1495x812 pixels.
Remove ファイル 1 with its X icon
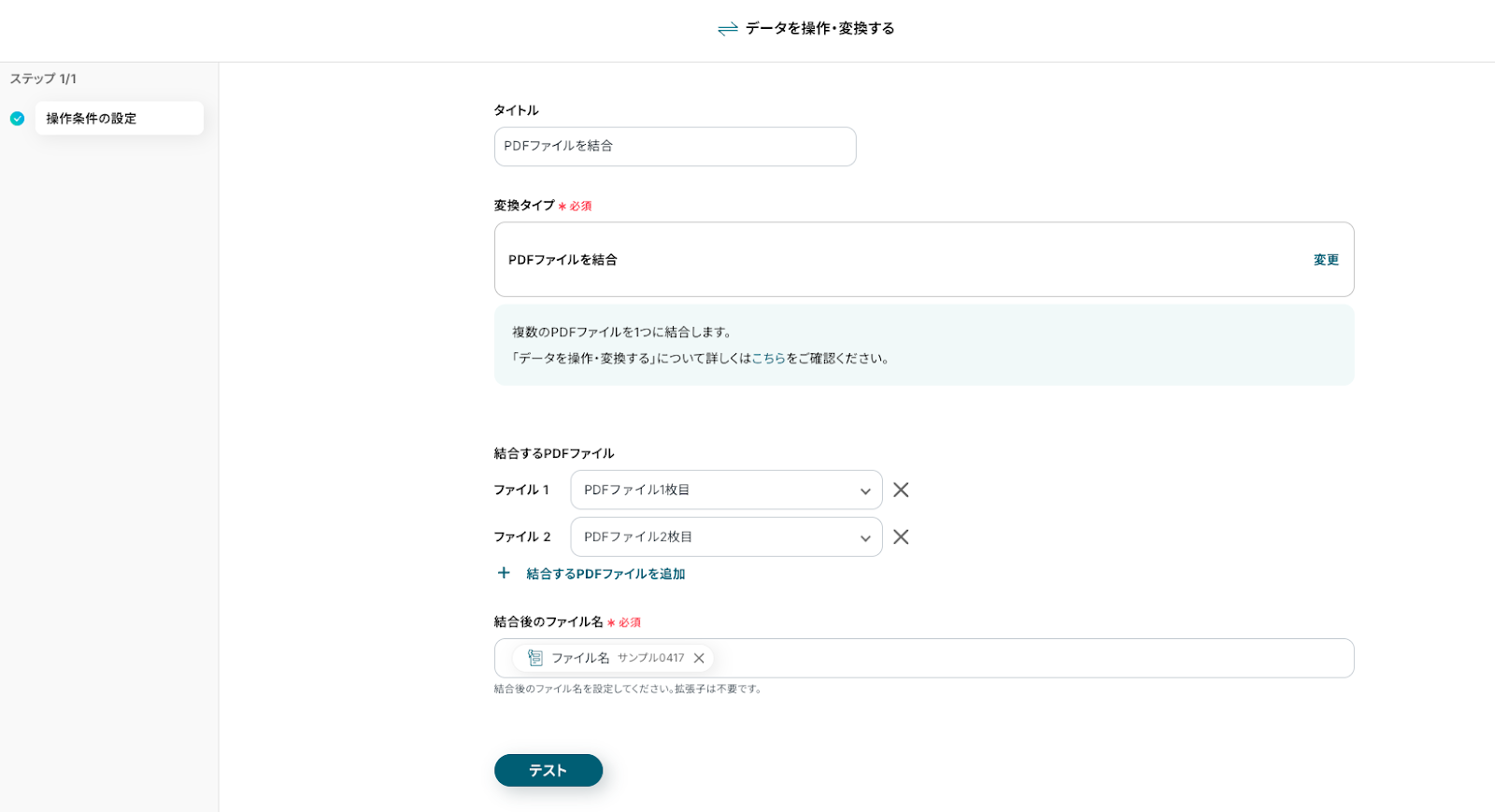click(901, 490)
